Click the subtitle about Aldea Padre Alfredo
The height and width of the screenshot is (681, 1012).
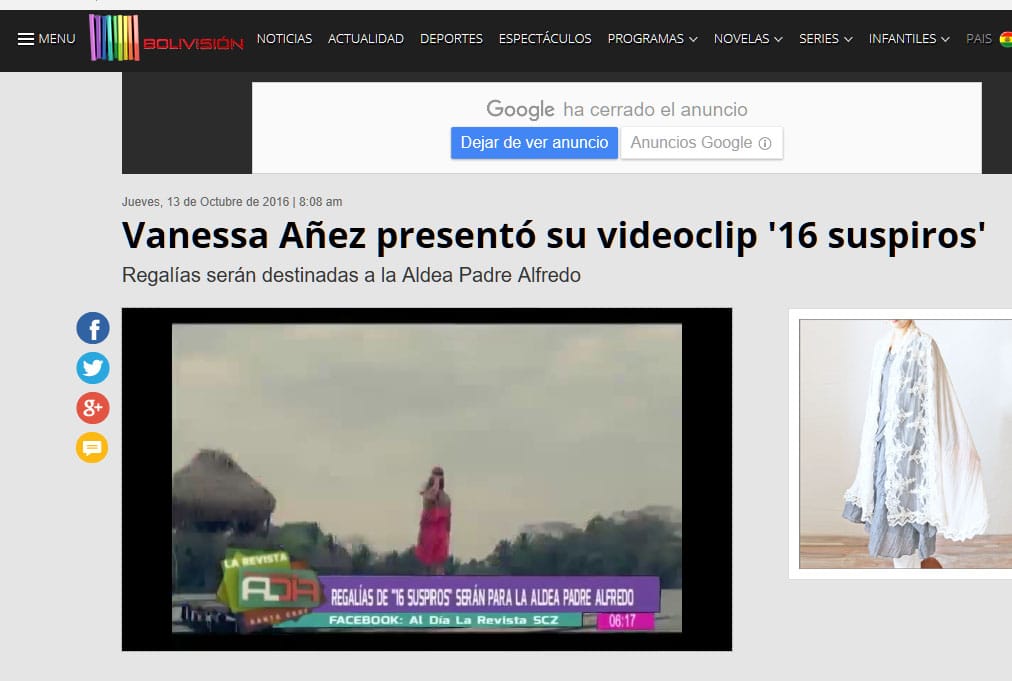coord(351,276)
